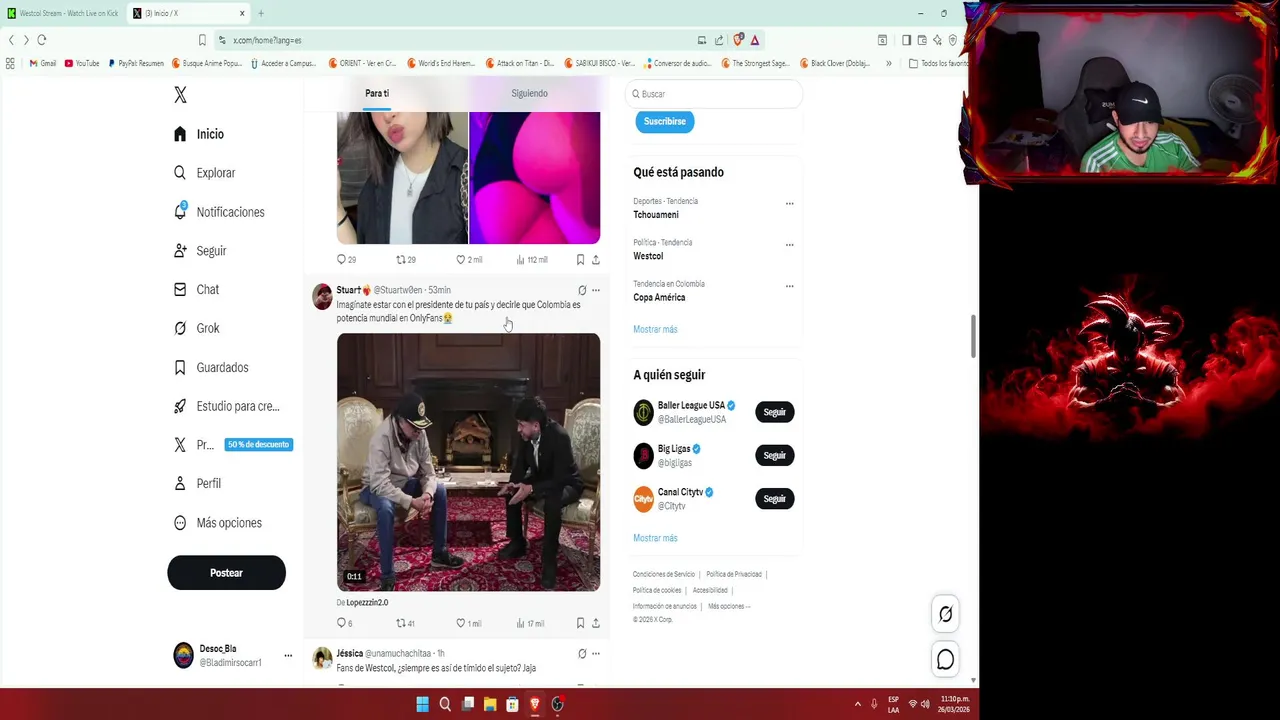Follow Big Ligas

(775, 455)
